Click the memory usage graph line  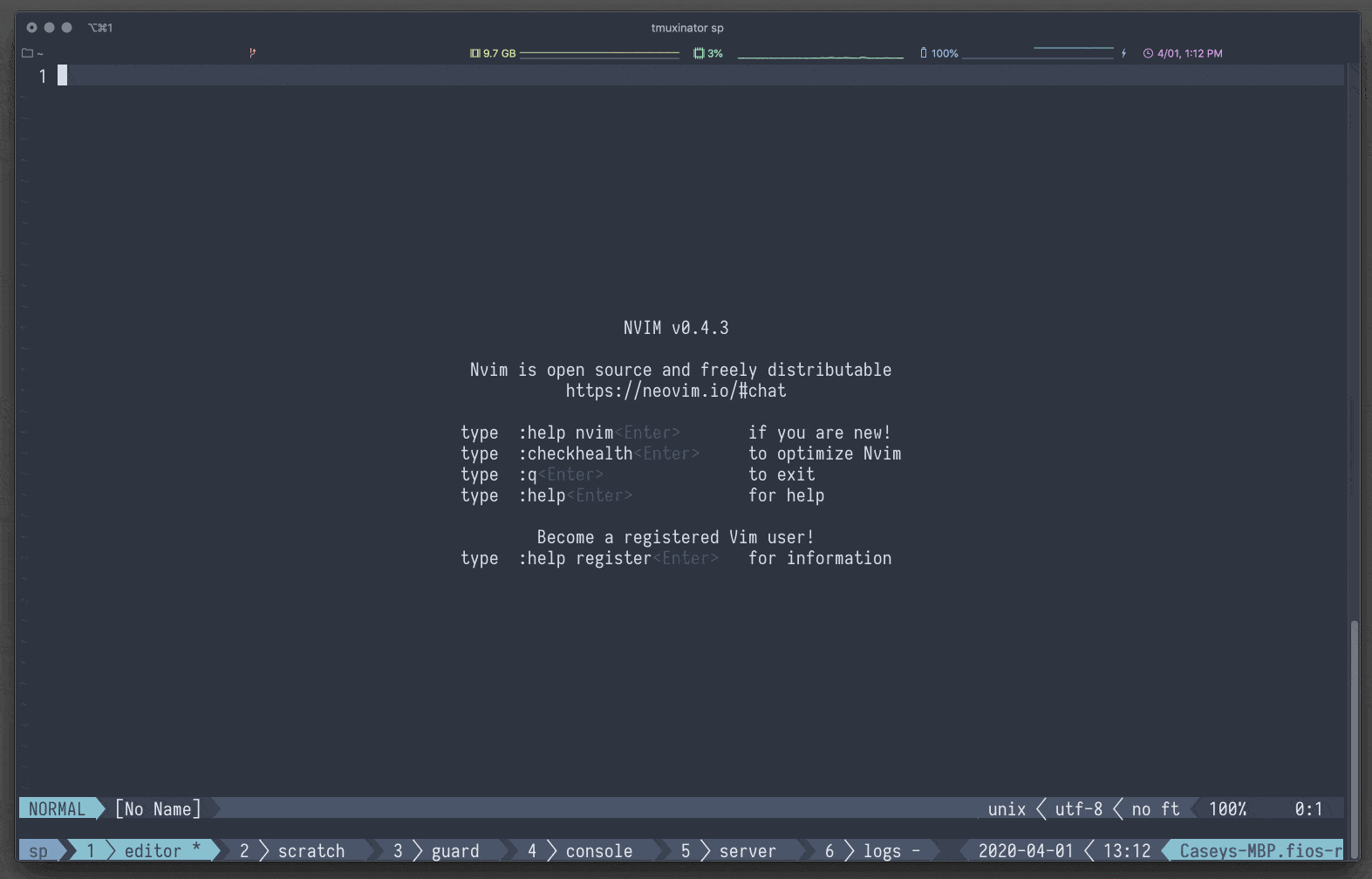tap(599, 53)
